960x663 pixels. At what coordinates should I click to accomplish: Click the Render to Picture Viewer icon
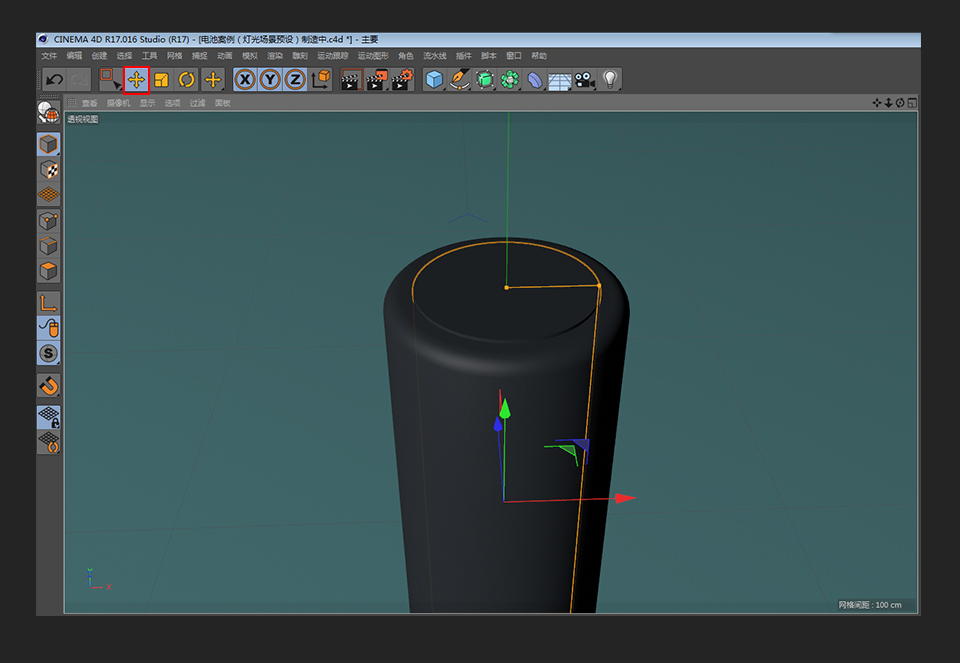coord(376,80)
